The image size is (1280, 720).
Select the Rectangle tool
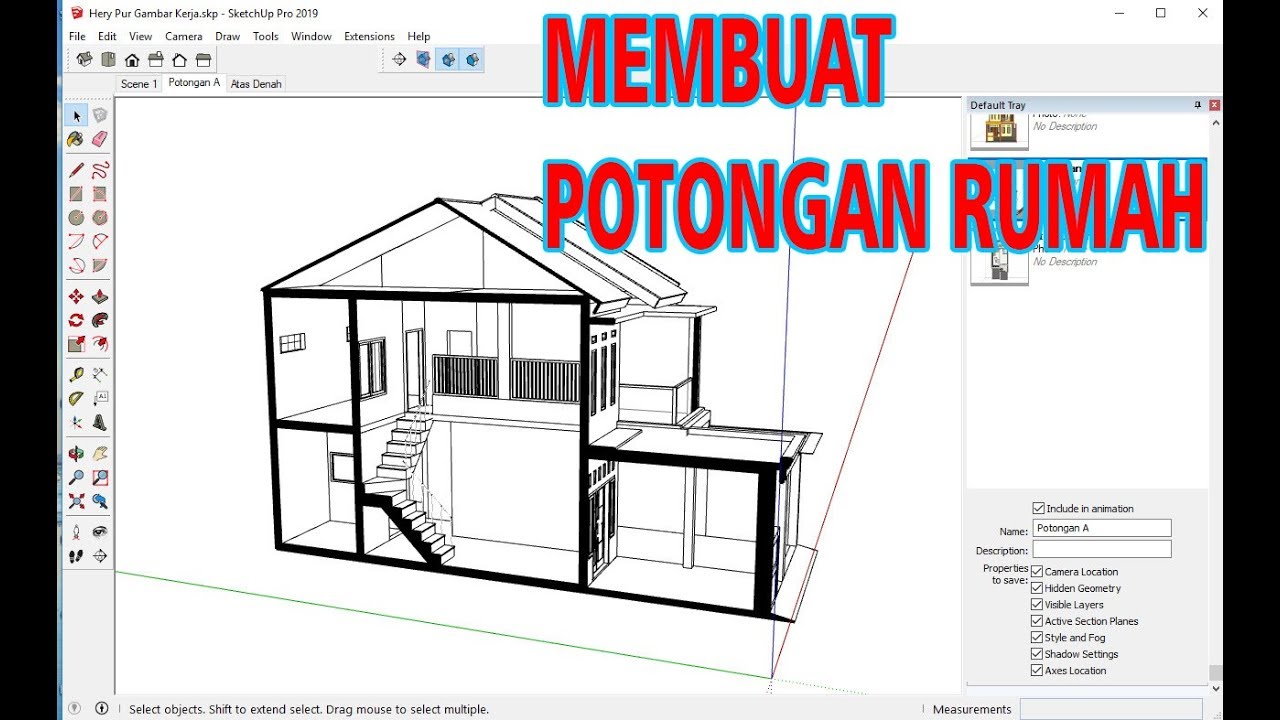click(x=76, y=194)
